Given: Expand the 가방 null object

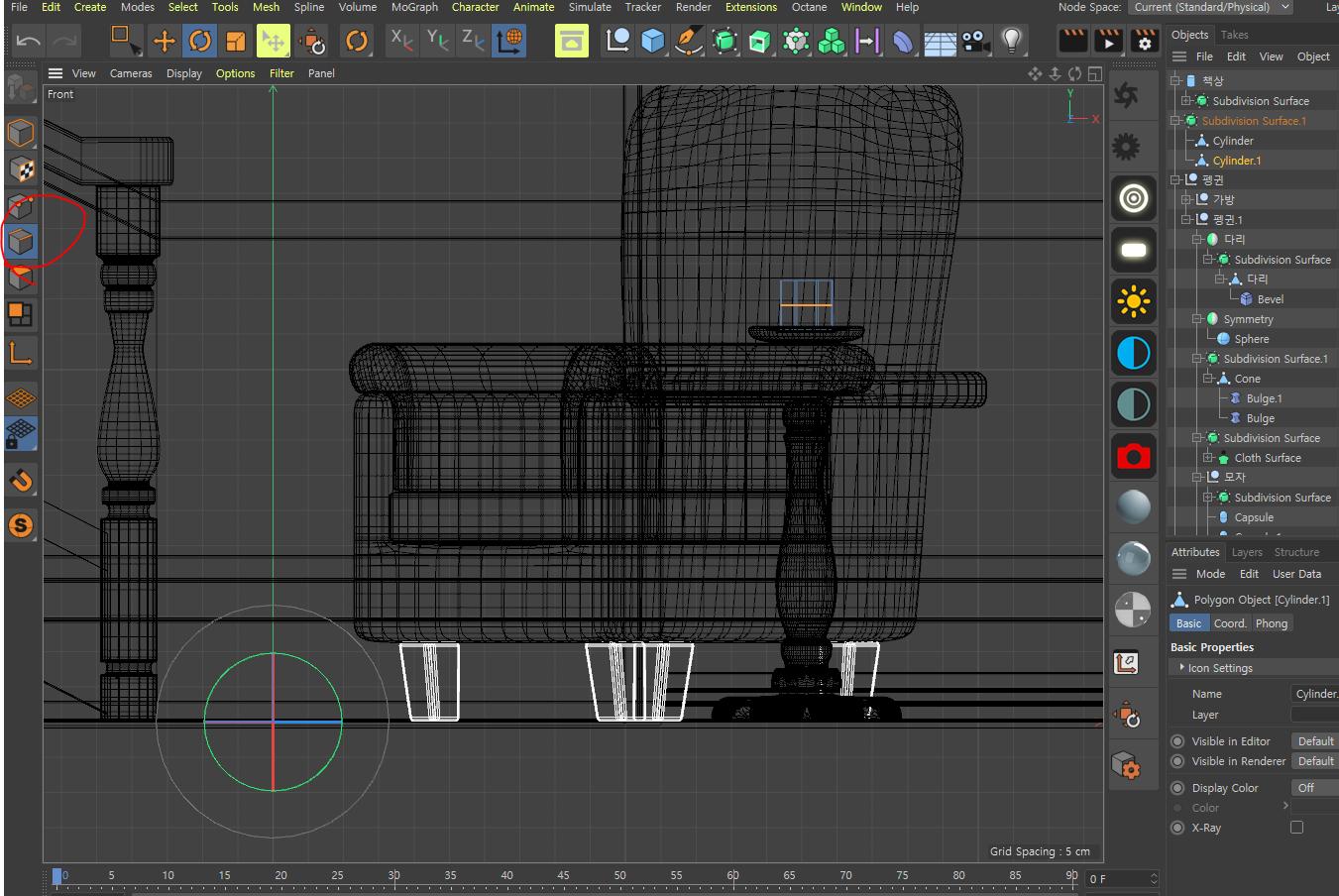Looking at the screenshot, I should click(1186, 199).
